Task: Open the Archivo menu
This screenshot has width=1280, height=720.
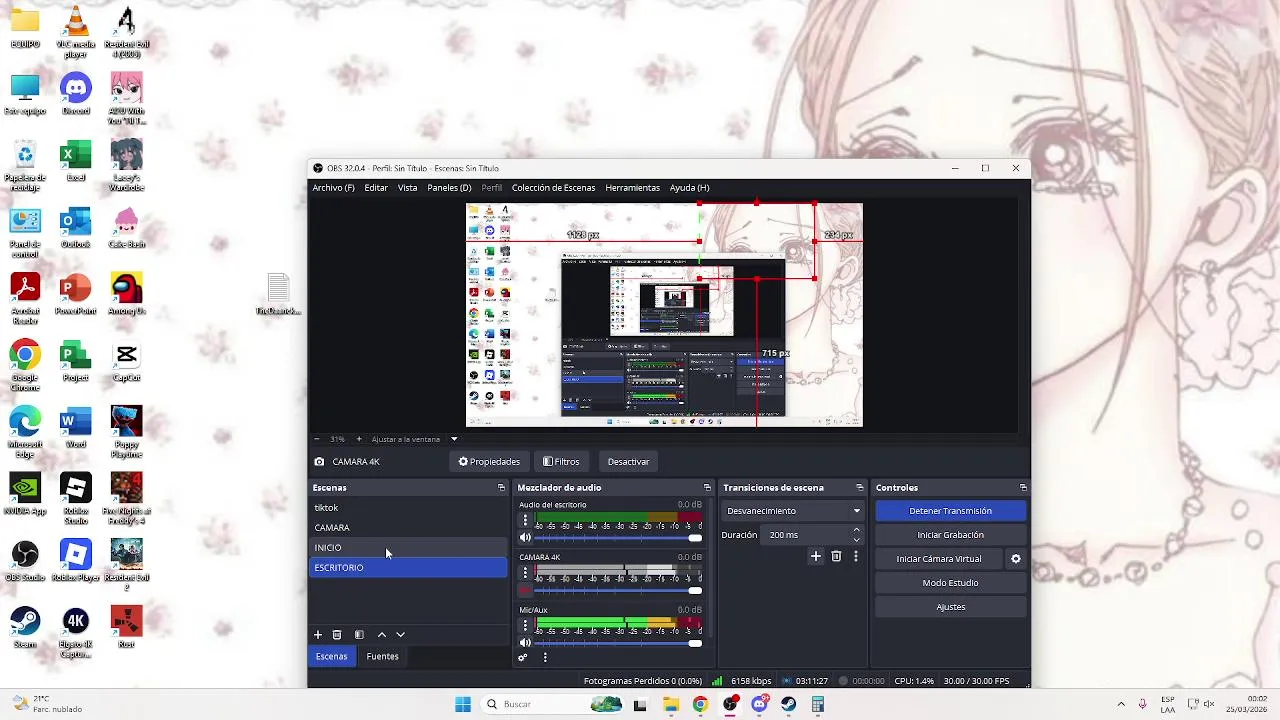Action: point(333,188)
